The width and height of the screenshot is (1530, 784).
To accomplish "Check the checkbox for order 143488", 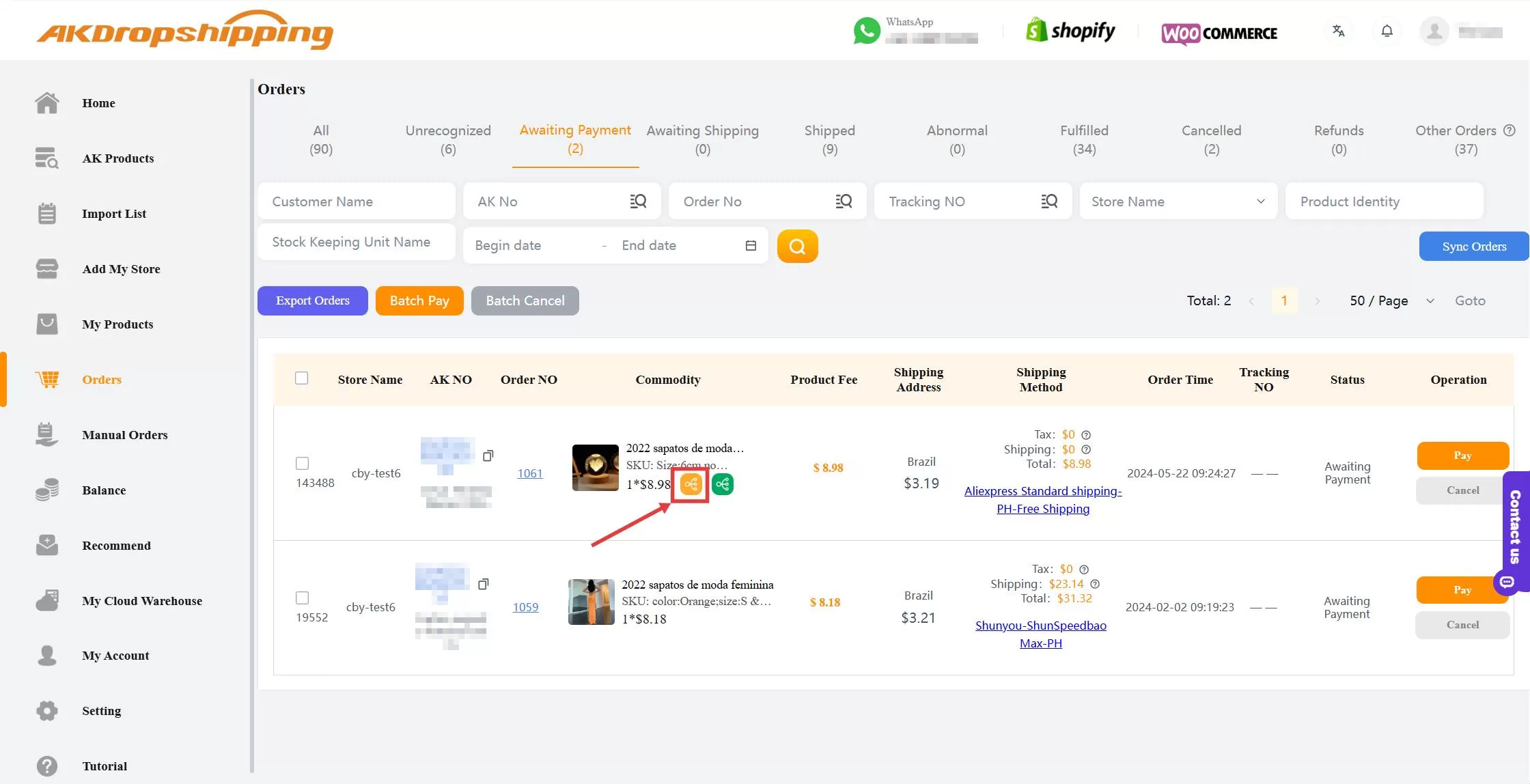I will click(303, 463).
